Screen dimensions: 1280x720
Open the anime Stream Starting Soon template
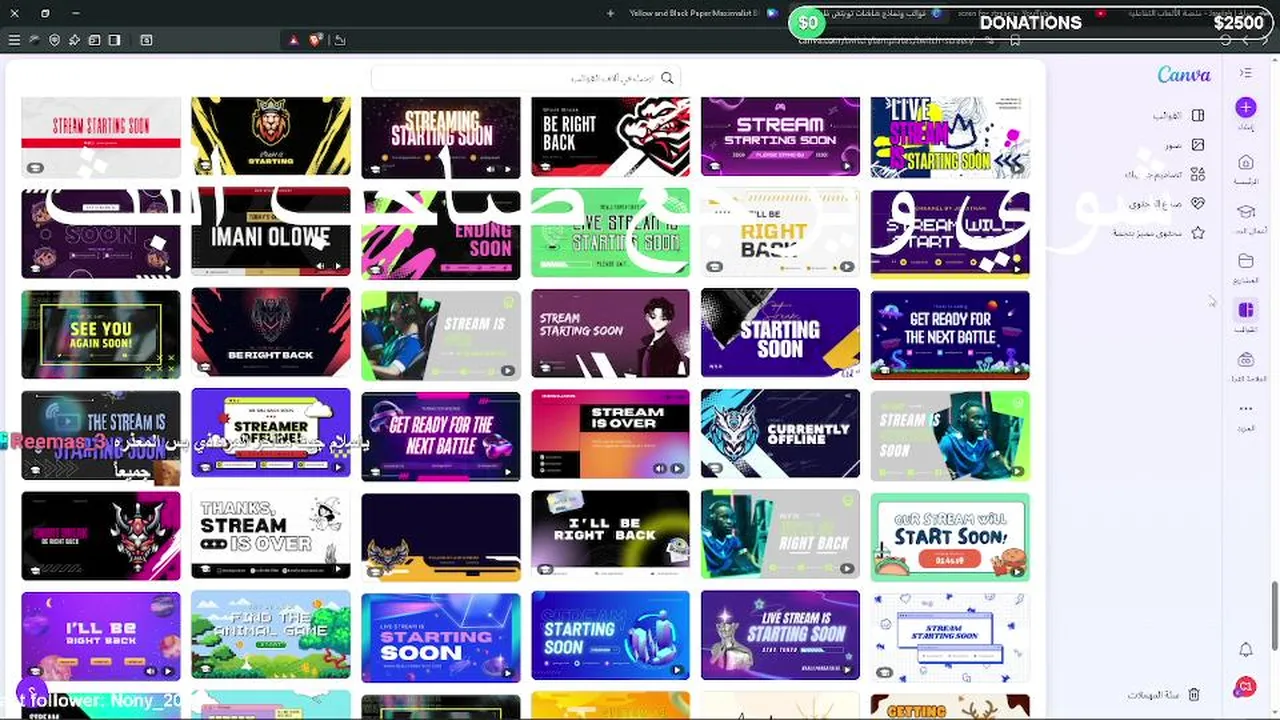(610, 334)
